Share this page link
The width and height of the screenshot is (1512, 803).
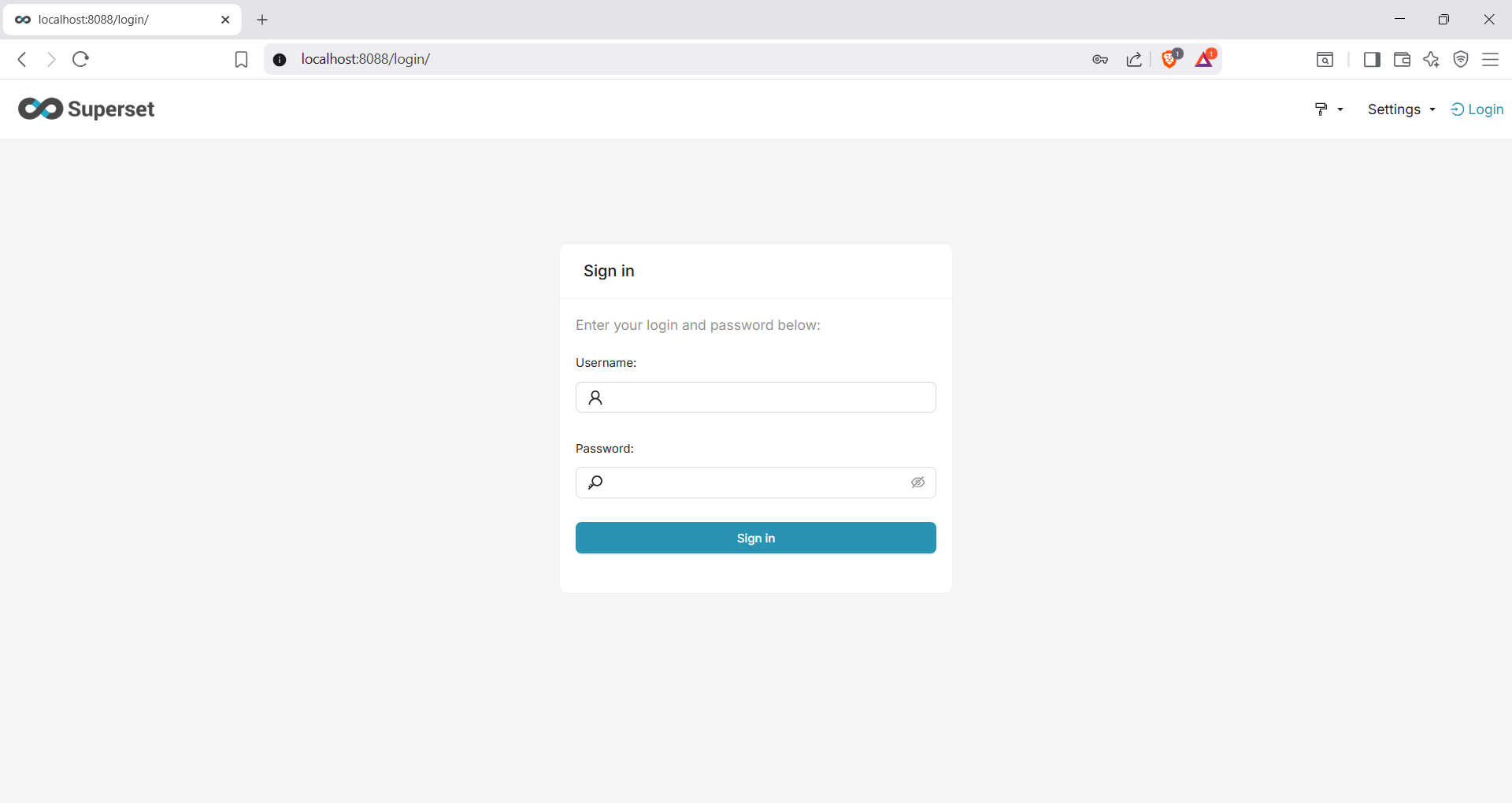point(1134,60)
